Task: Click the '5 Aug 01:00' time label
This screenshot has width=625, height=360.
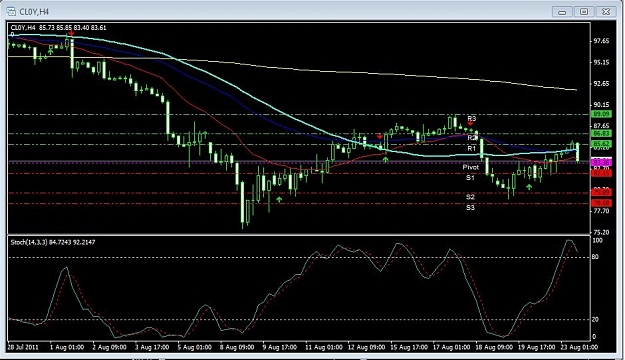Action: click(195, 347)
